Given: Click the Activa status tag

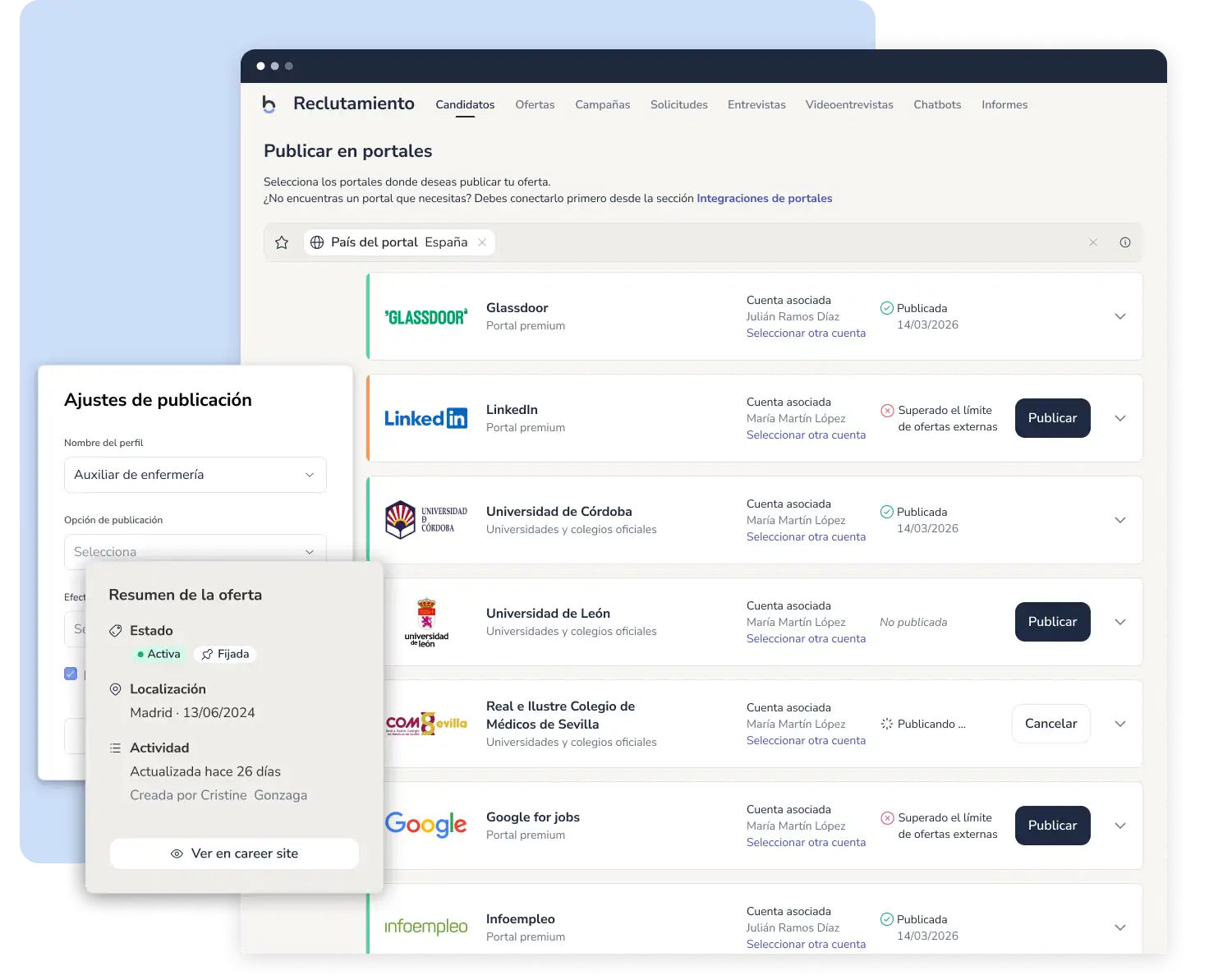Looking at the screenshot, I should click(159, 654).
